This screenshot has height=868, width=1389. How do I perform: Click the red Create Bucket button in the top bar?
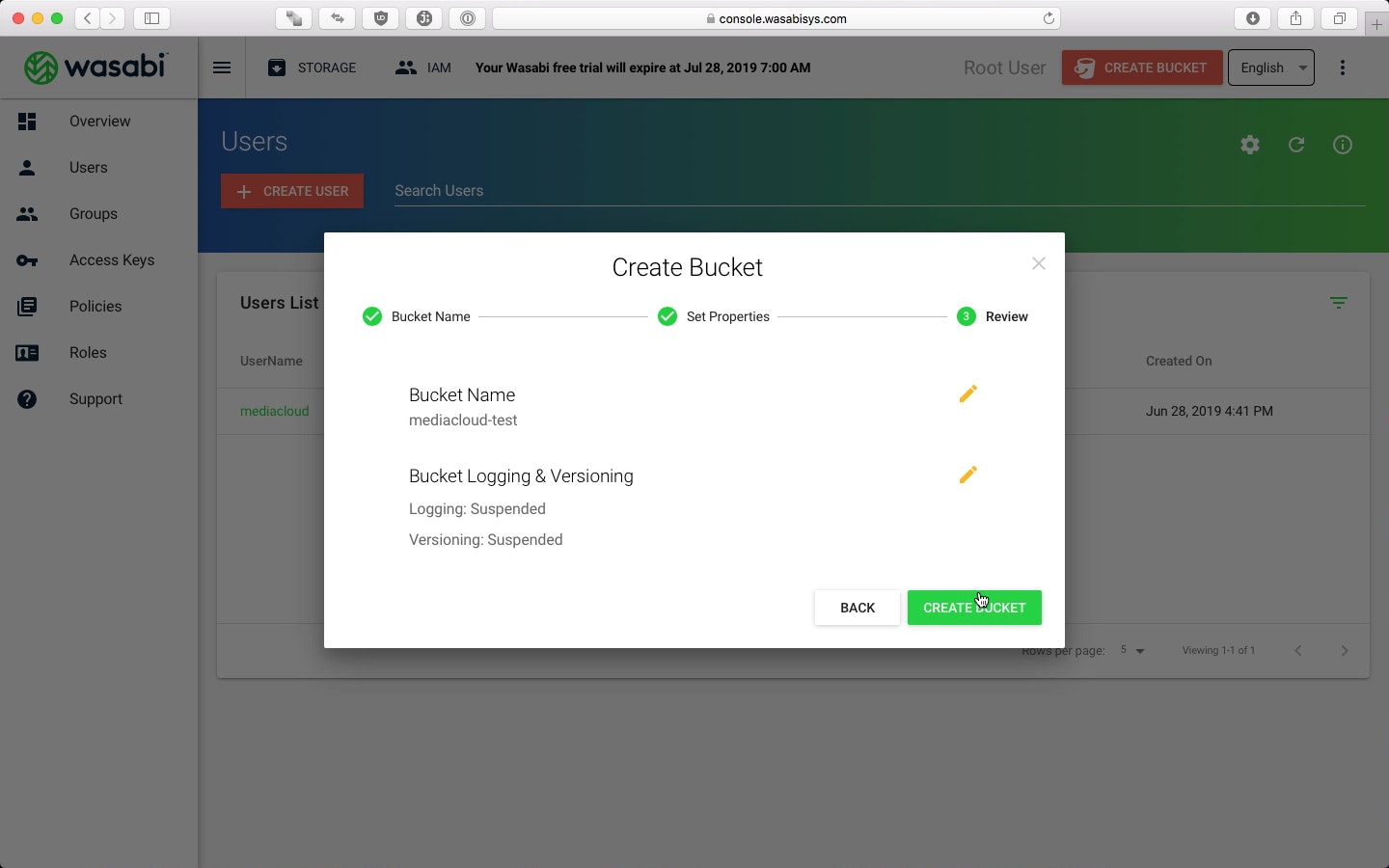pyautogui.click(x=1142, y=68)
